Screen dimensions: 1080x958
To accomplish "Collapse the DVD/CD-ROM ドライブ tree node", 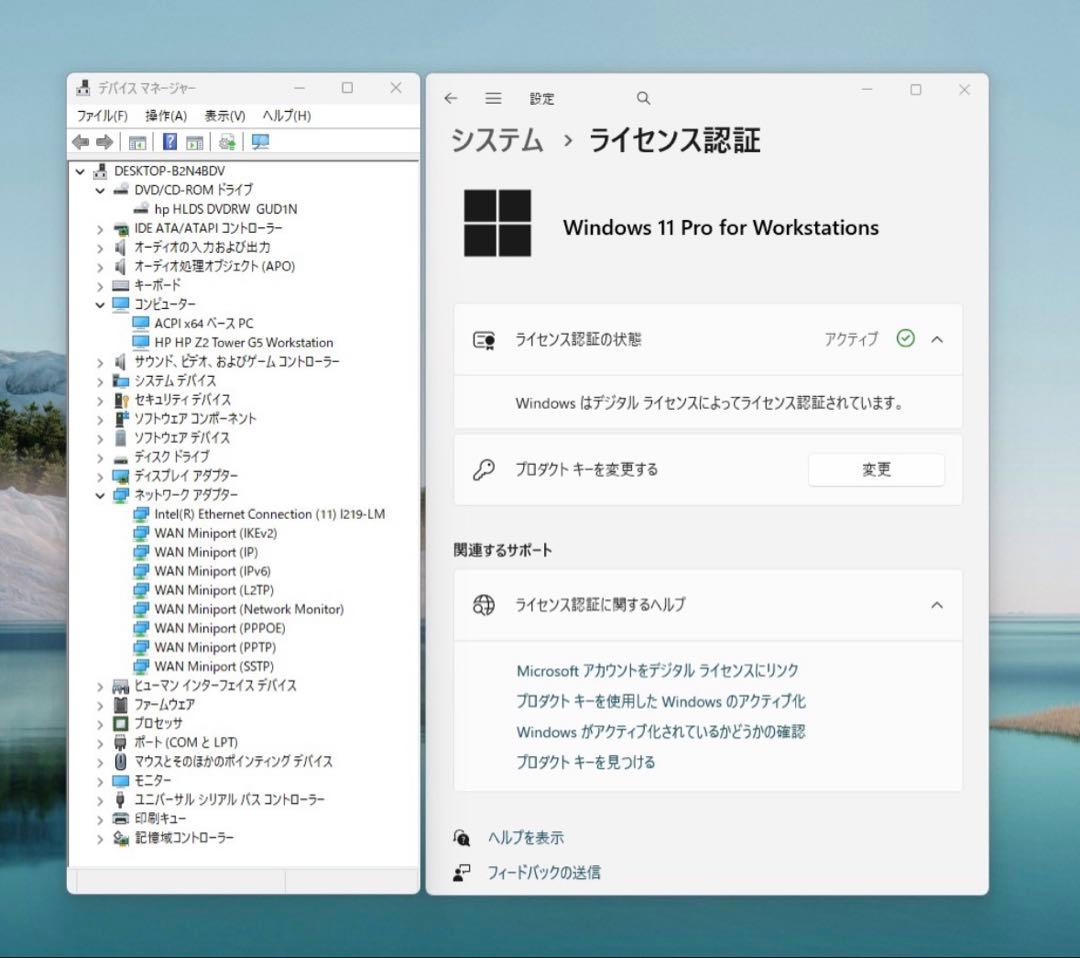I will coord(99,190).
